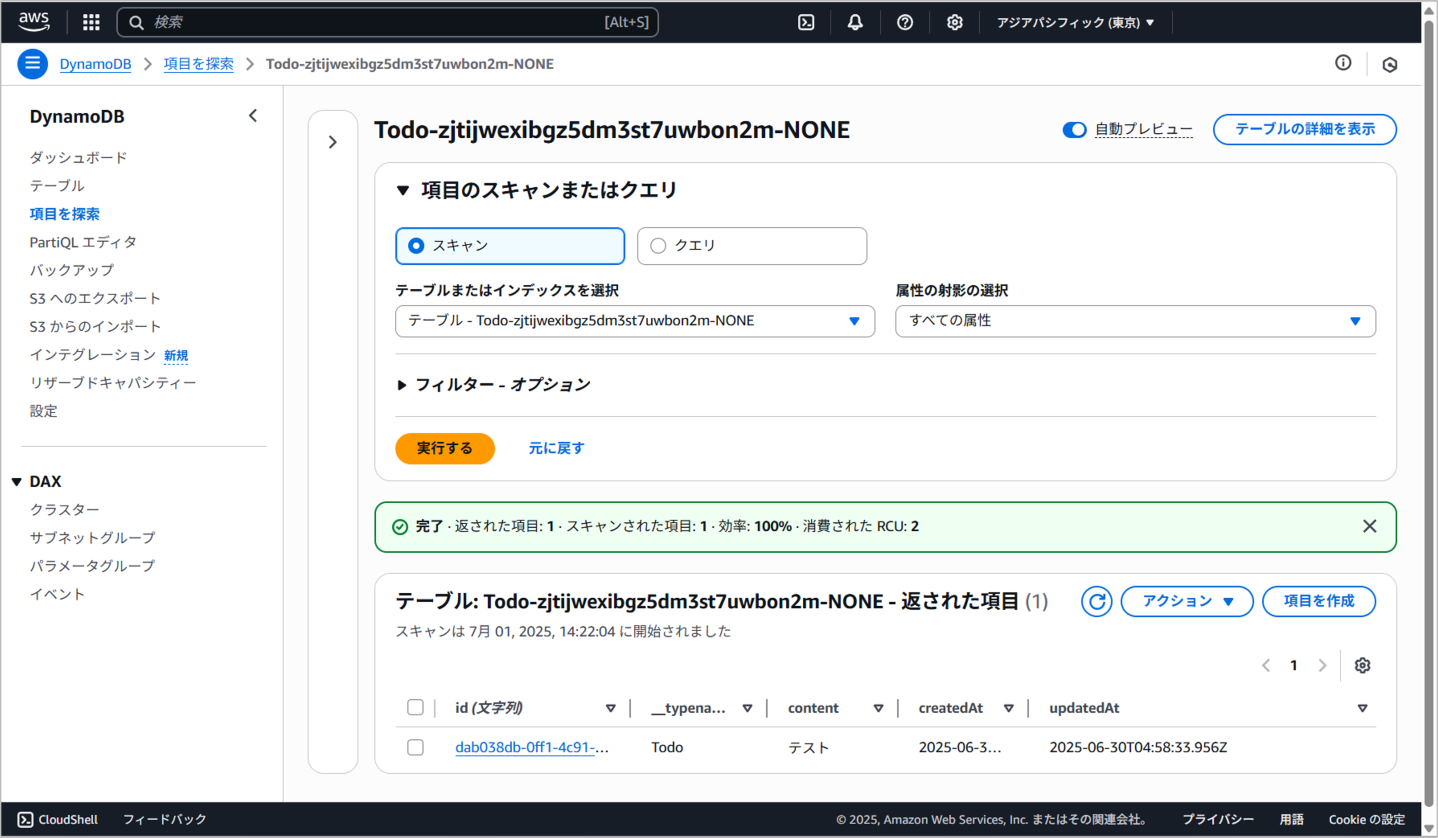Screen dimensions: 1438x838
Task: Open Cookie の設定 footer link
Action: (x=1367, y=819)
